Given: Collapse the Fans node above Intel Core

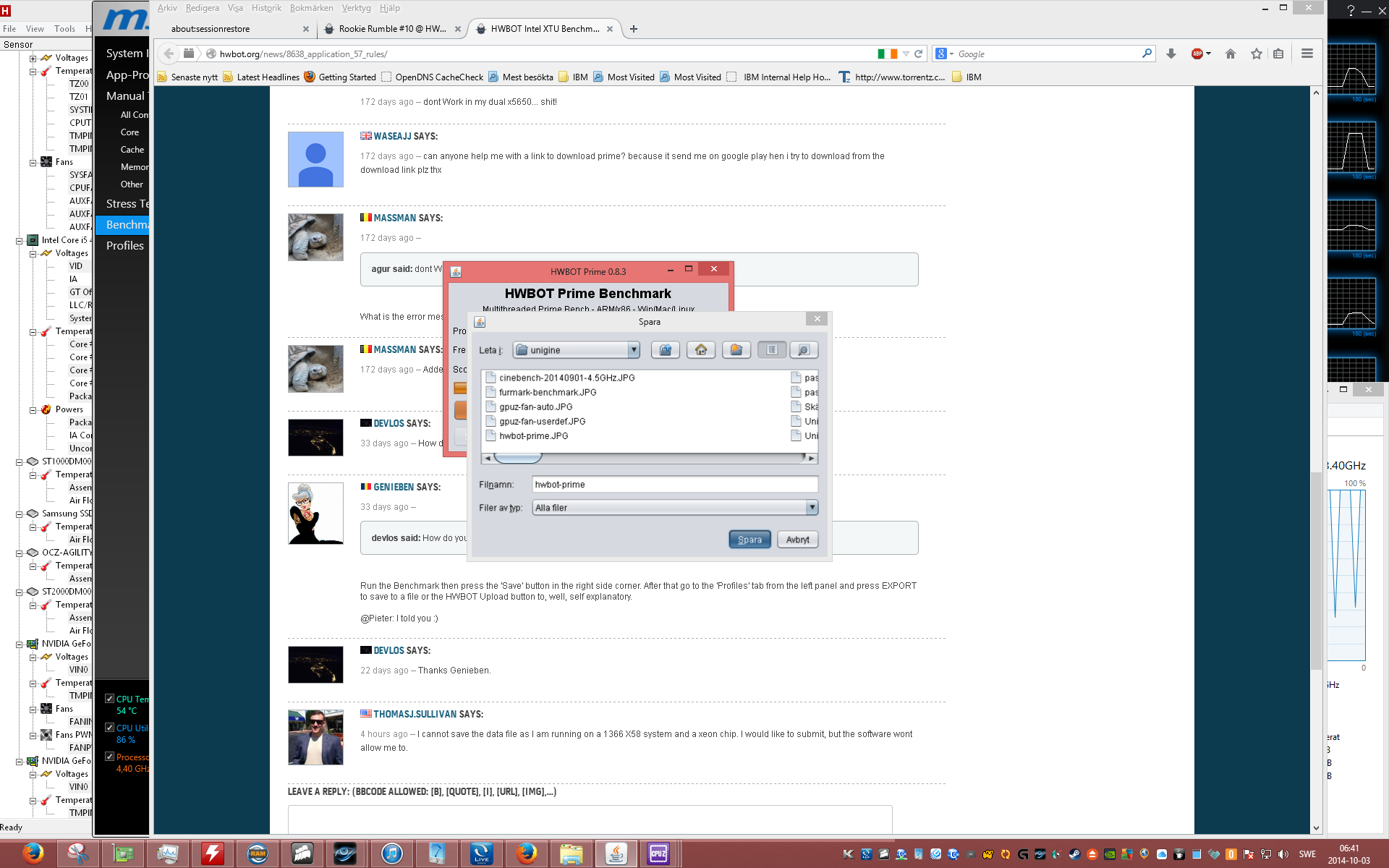Looking at the screenshot, I should (x=33, y=162).
